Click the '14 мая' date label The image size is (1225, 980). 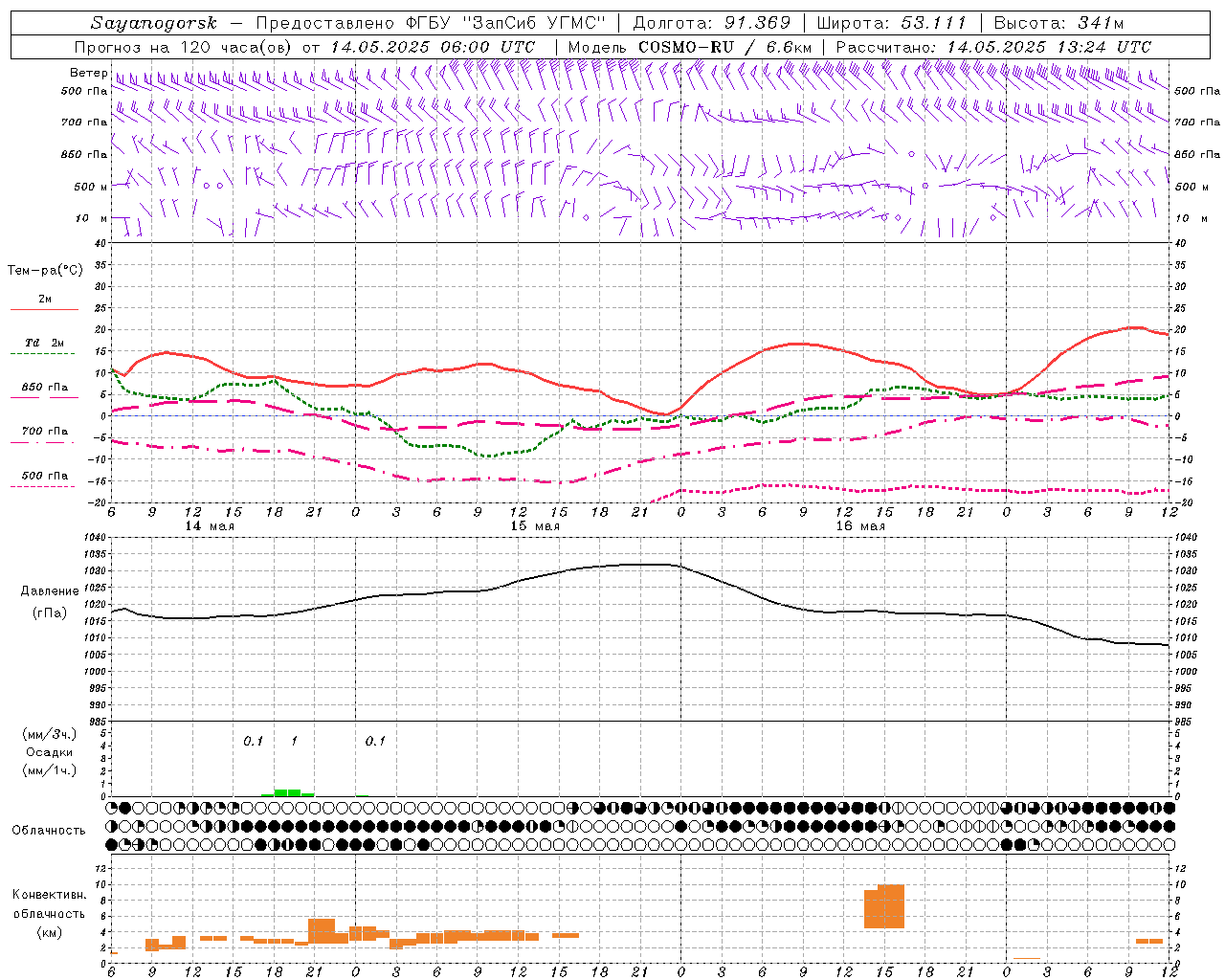[210, 526]
